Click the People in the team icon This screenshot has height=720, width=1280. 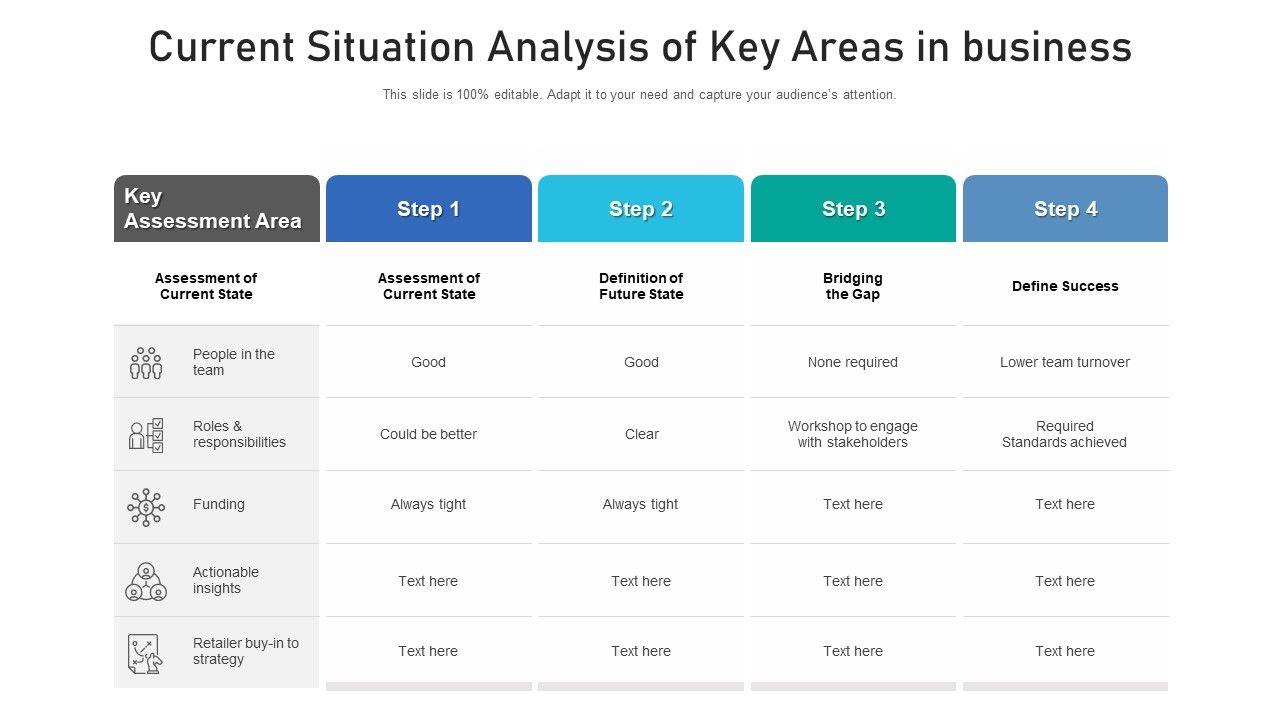coord(146,363)
